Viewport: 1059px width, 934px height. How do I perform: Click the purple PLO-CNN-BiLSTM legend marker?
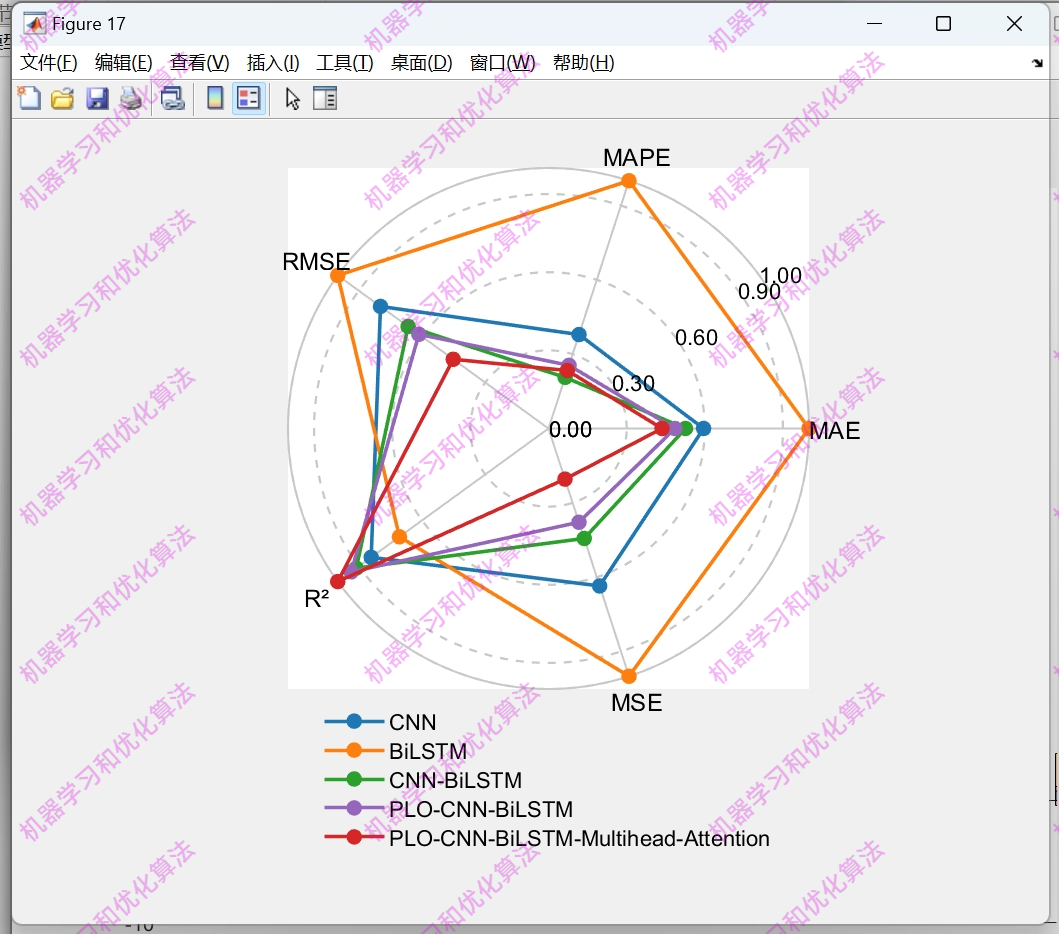(354, 808)
